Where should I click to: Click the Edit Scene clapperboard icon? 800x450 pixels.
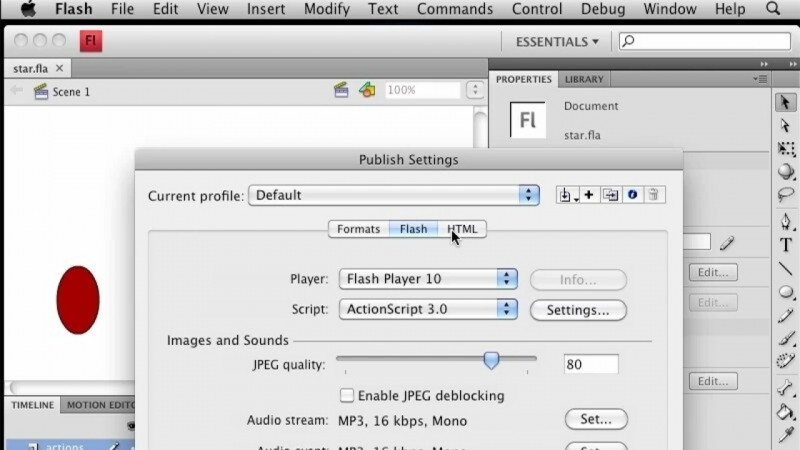[x=341, y=90]
